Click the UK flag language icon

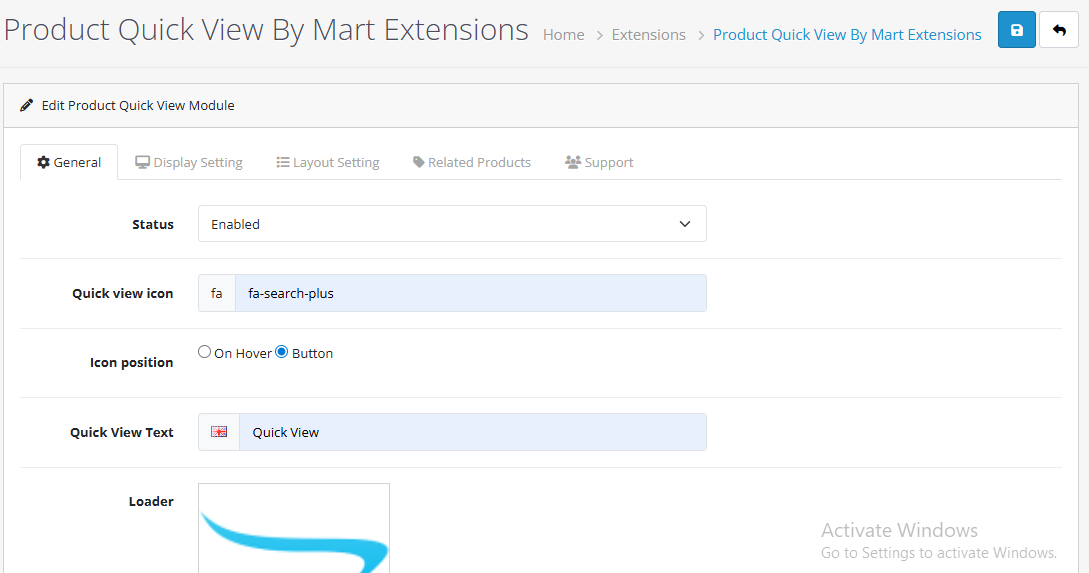pyautogui.click(x=219, y=432)
